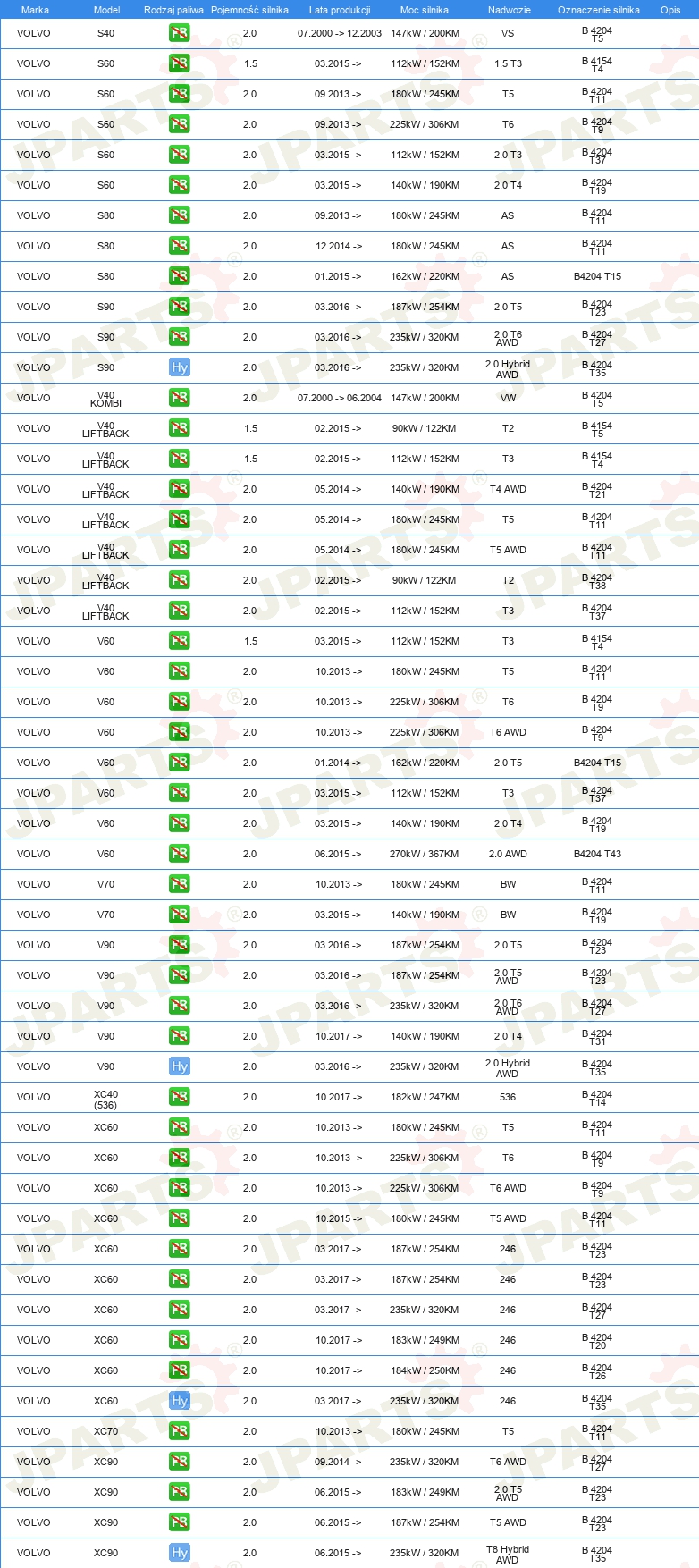
Task: Select petrol icon for V40 Liftback T4 AWD
Action: (179, 489)
